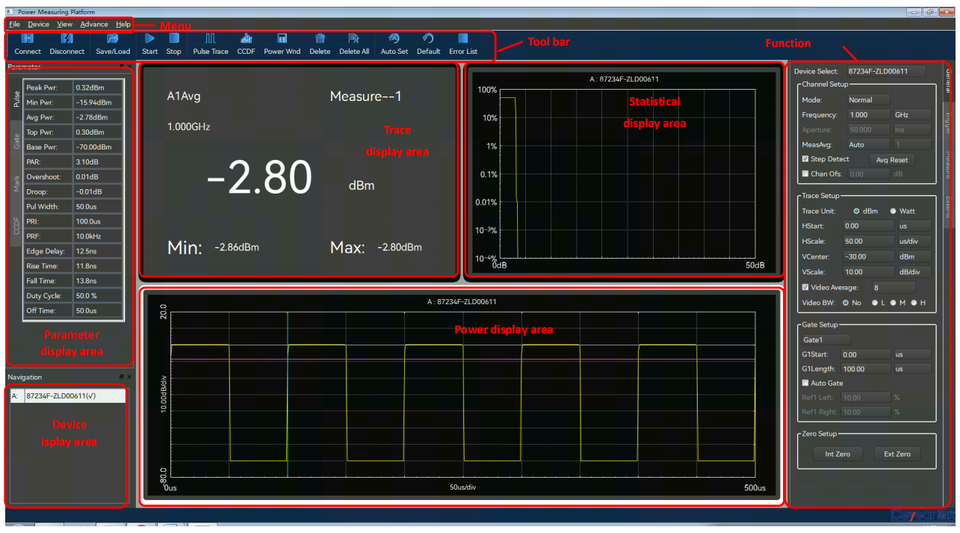Enable the Auto Gate checkbox
Image resolution: width=960 pixels, height=533 pixels.
pyautogui.click(x=806, y=383)
